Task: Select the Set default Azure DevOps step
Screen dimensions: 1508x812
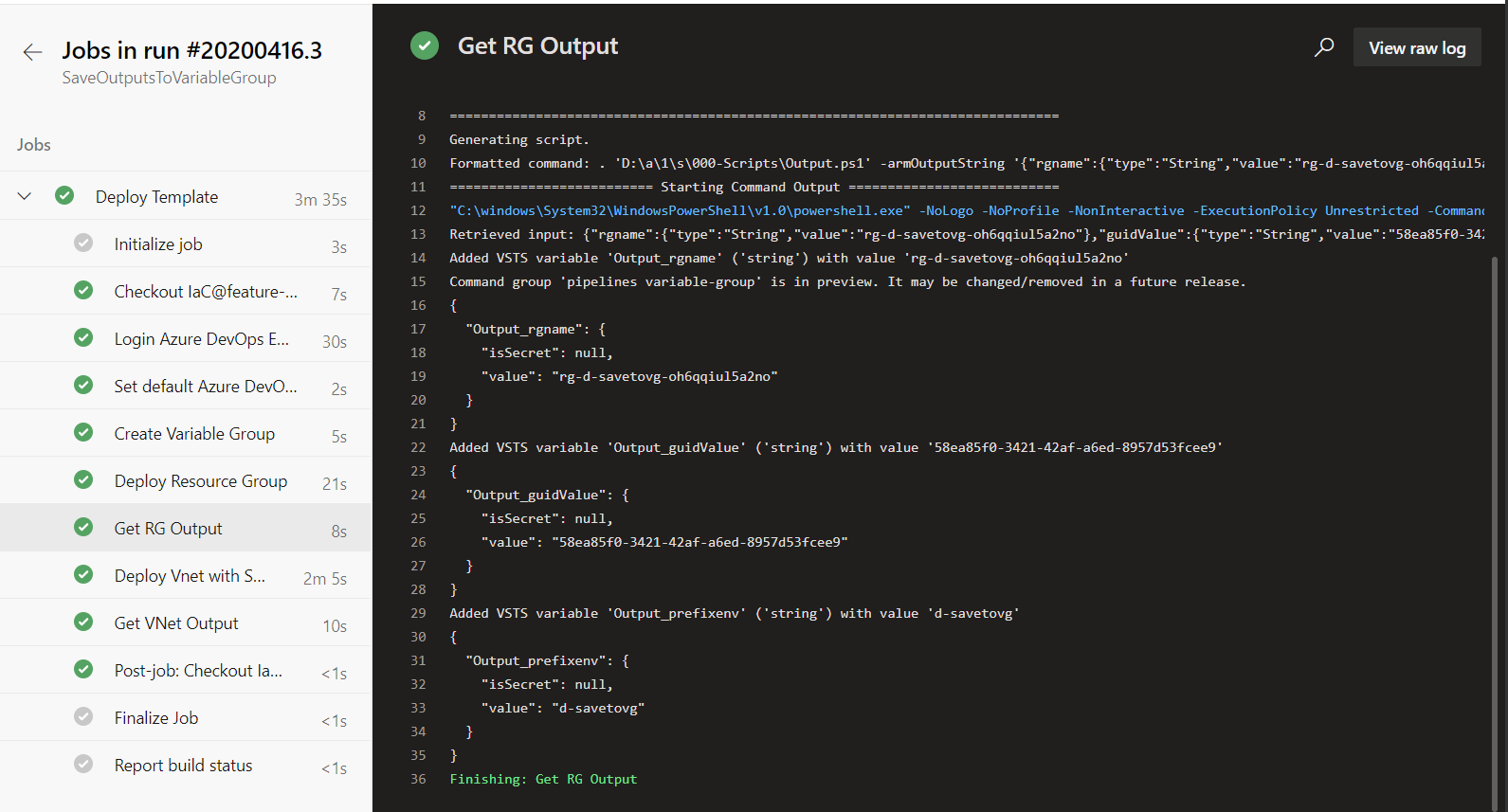Action: click(x=205, y=387)
